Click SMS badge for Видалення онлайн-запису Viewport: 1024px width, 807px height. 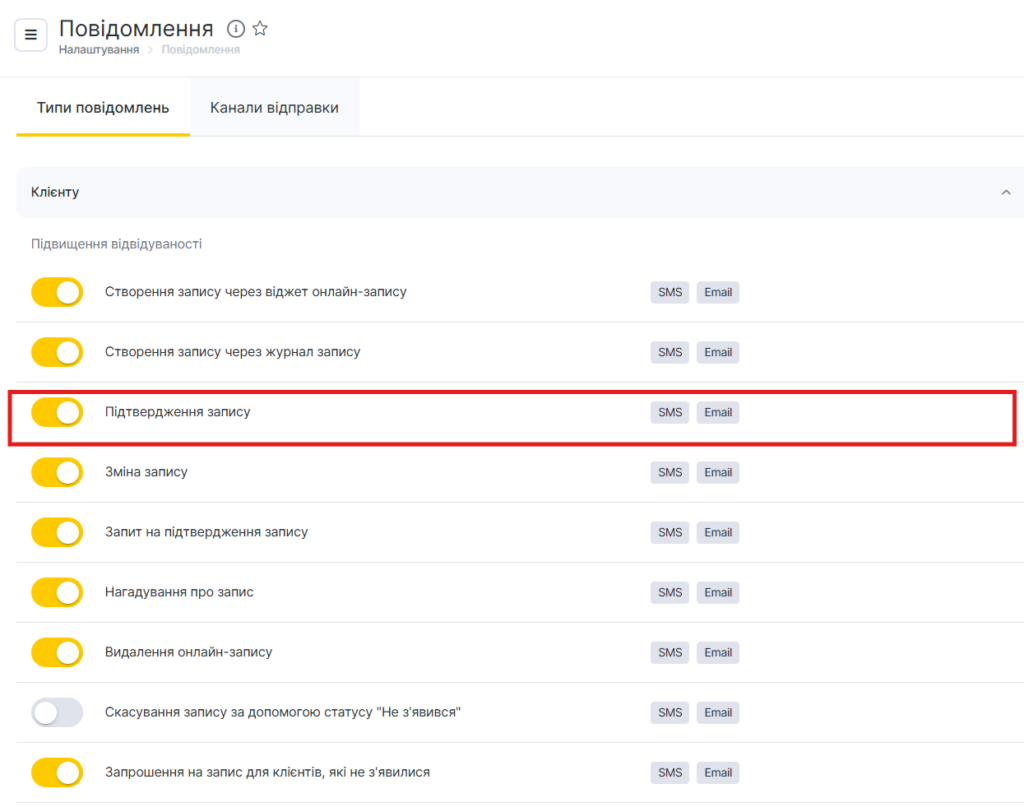coord(669,652)
